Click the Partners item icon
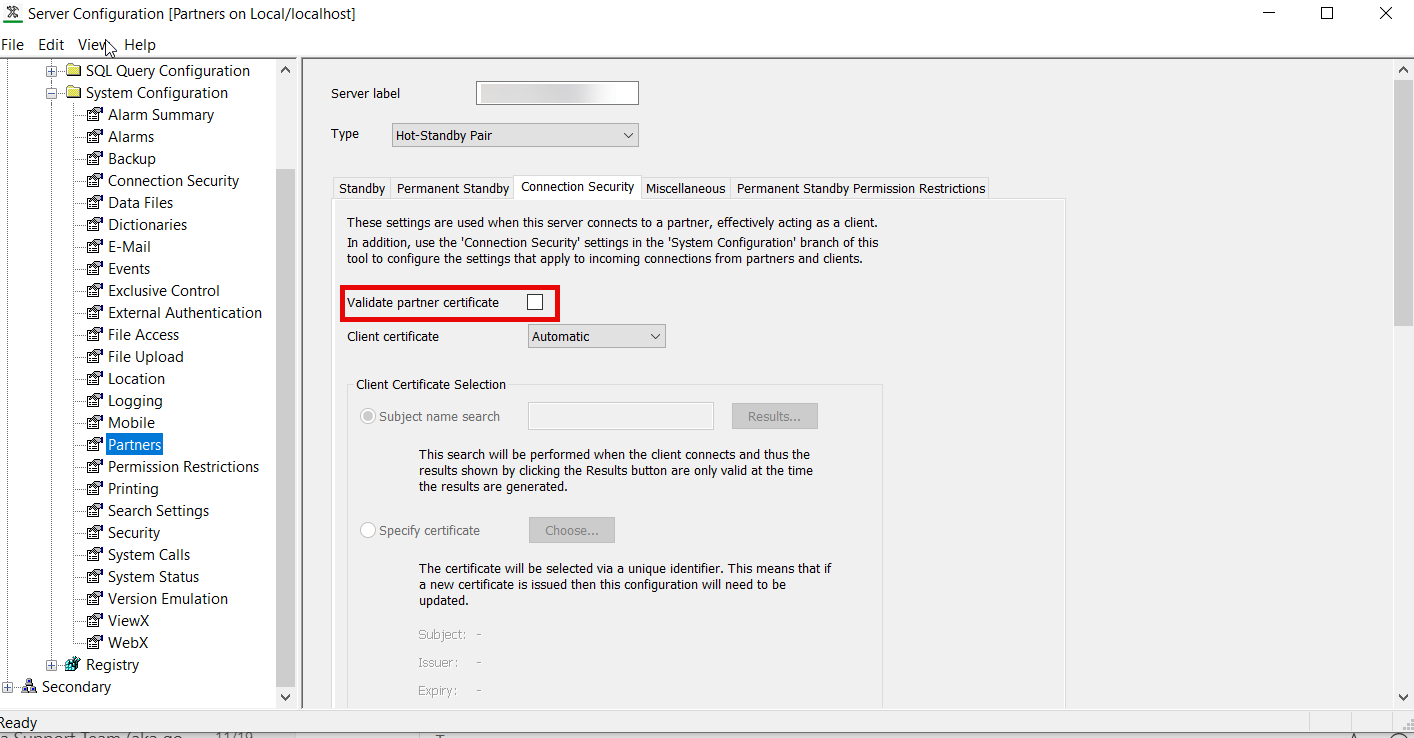Image resolution: width=1414 pixels, height=738 pixels. coord(95,445)
